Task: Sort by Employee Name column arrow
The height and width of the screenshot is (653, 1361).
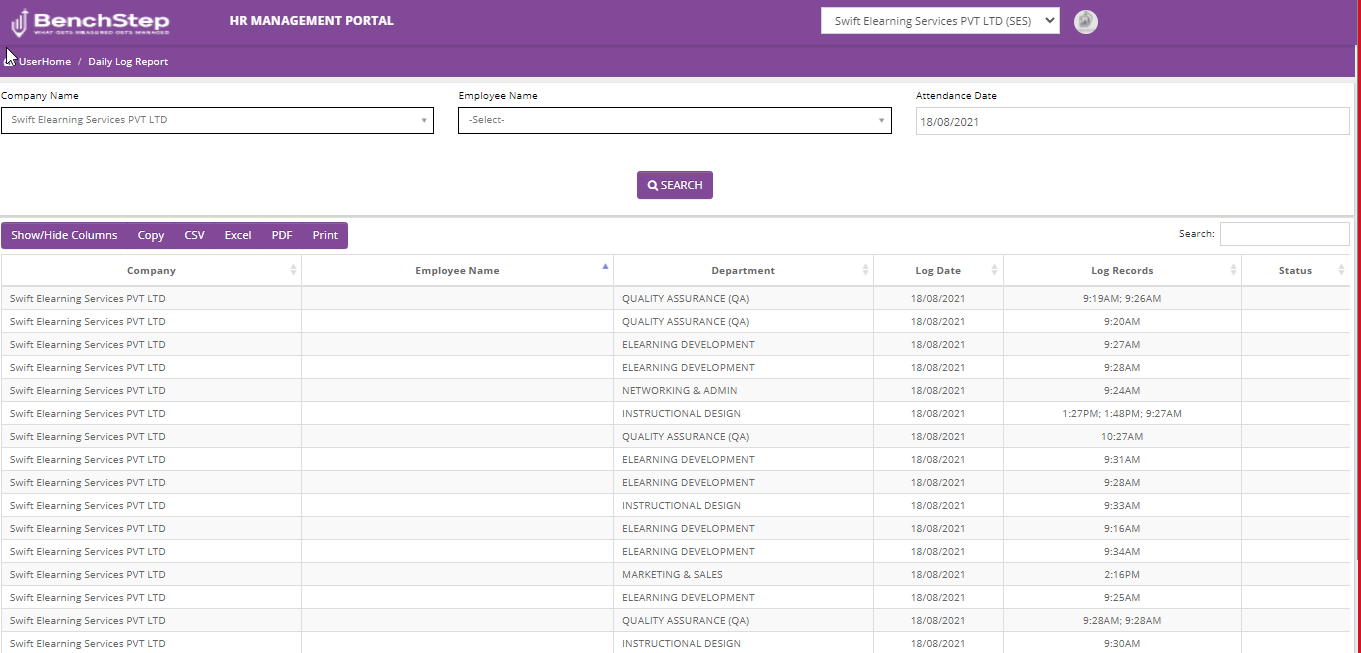Action: [605, 267]
